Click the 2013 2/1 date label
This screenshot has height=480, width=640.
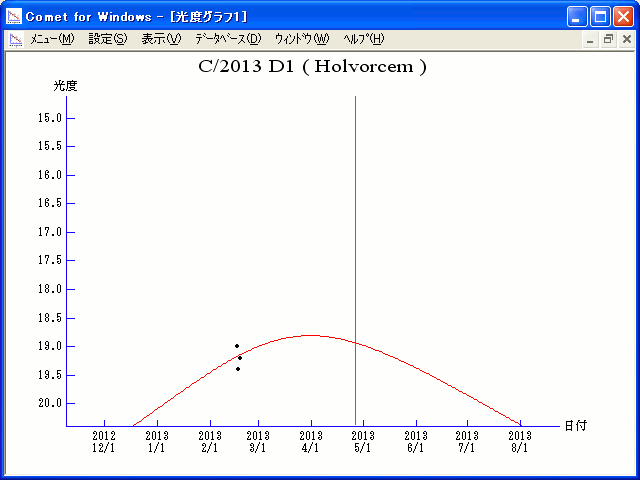click(210, 442)
